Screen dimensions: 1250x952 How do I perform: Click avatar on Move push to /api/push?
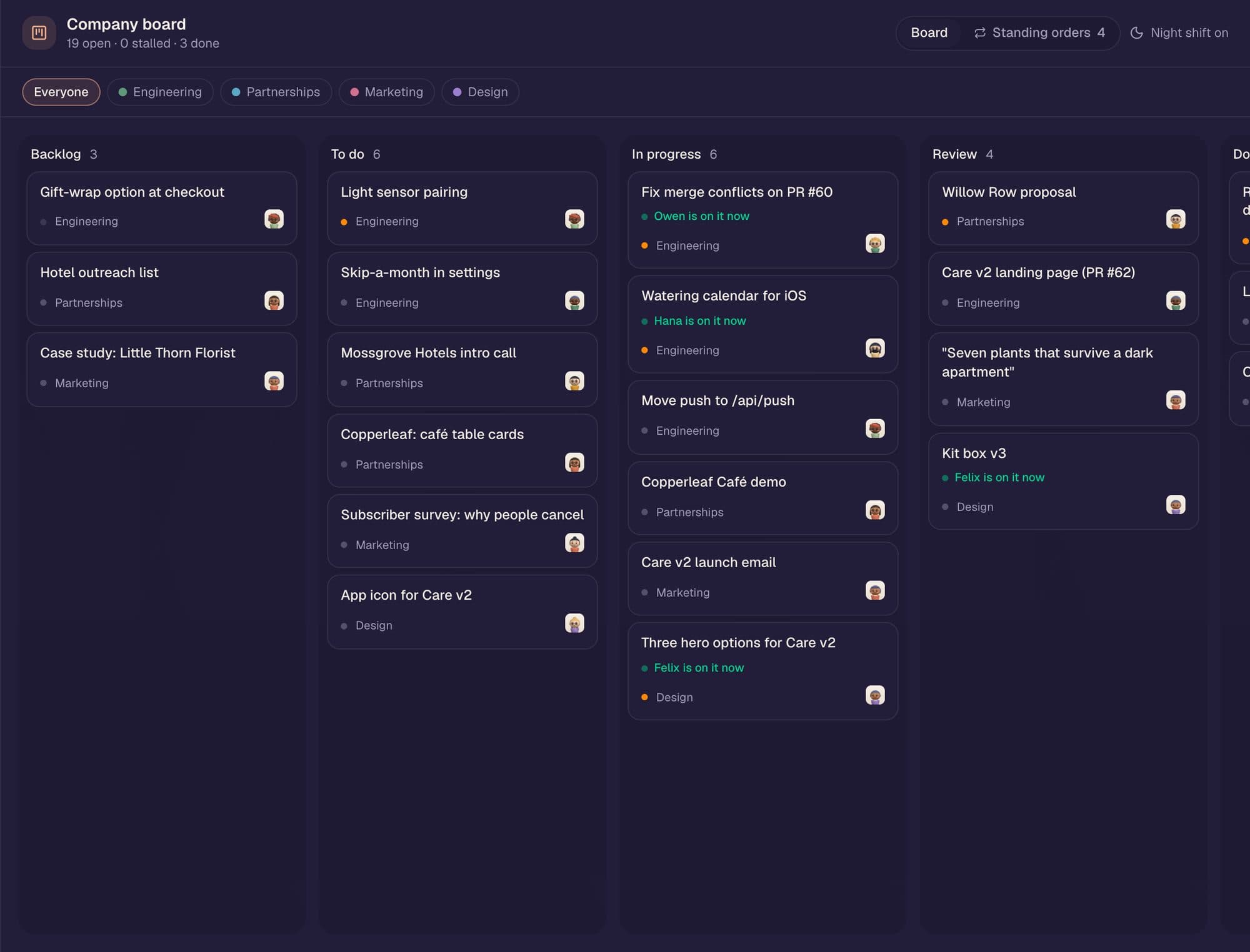(x=875, y=429)
